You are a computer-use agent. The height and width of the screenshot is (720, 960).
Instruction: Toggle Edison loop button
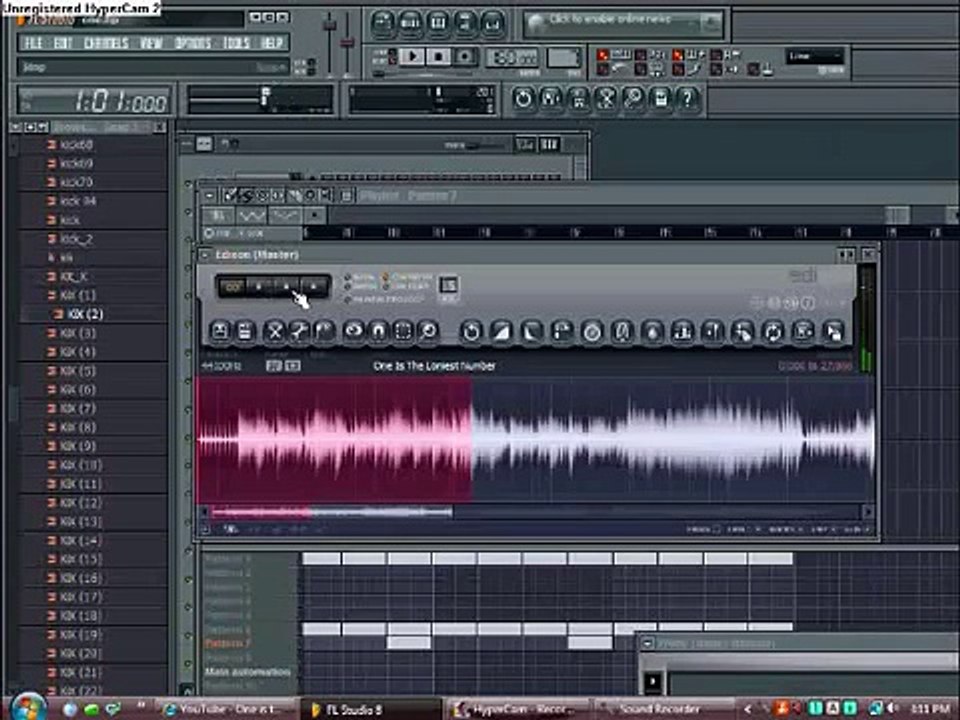point(232,287)
